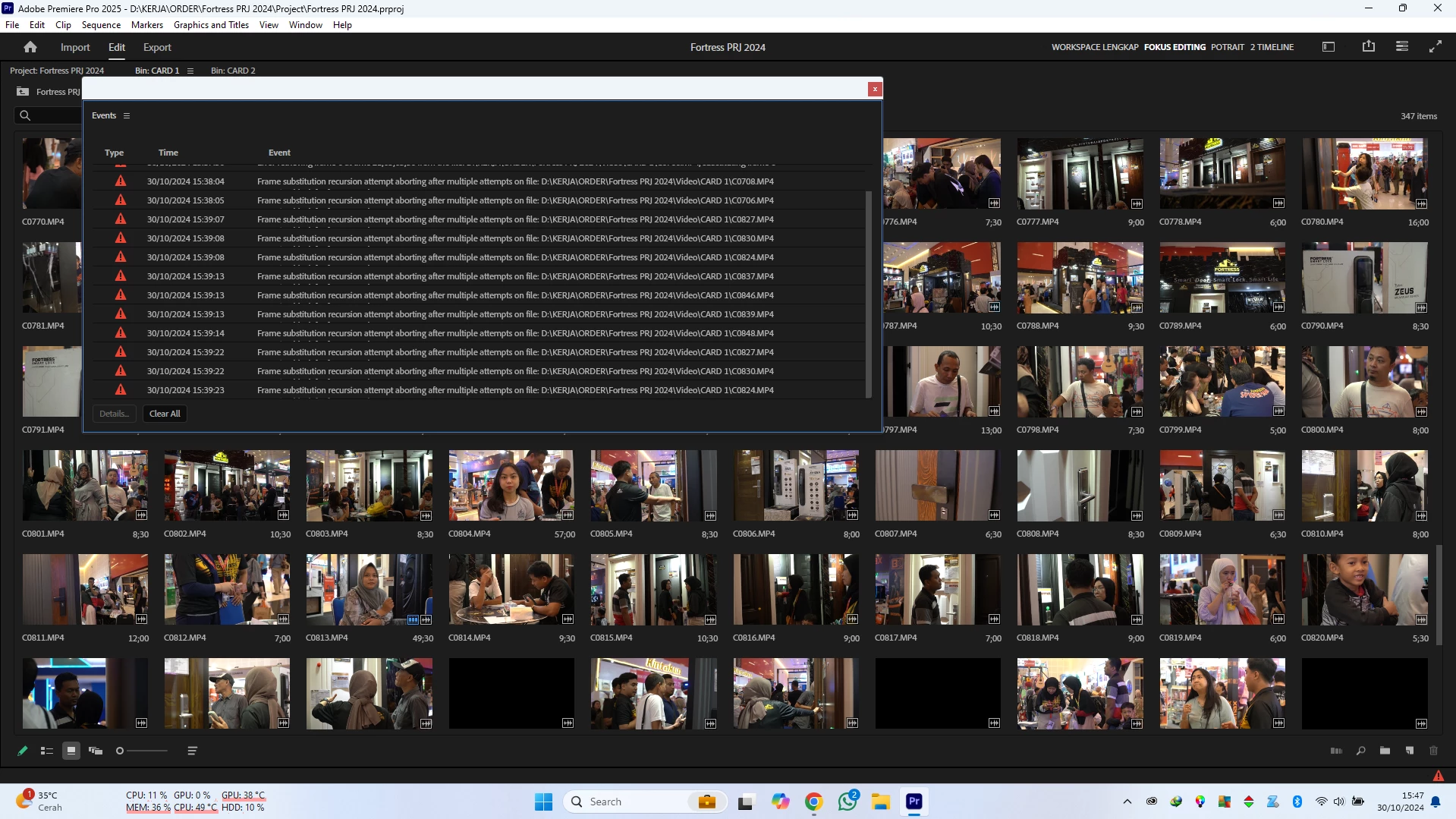
Task: Open Google Chrome from the taskbar
Action: coord(814,802)
